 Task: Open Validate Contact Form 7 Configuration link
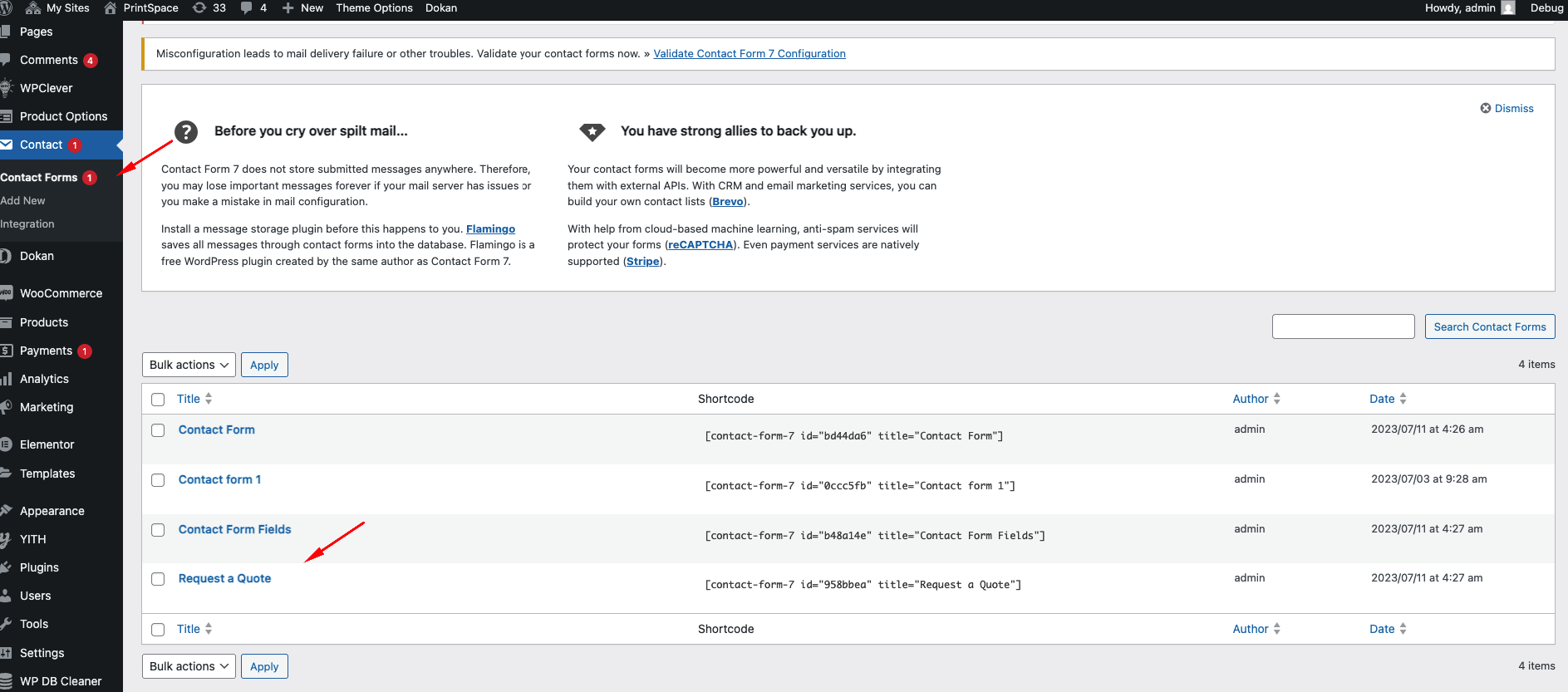coord(750,53)
